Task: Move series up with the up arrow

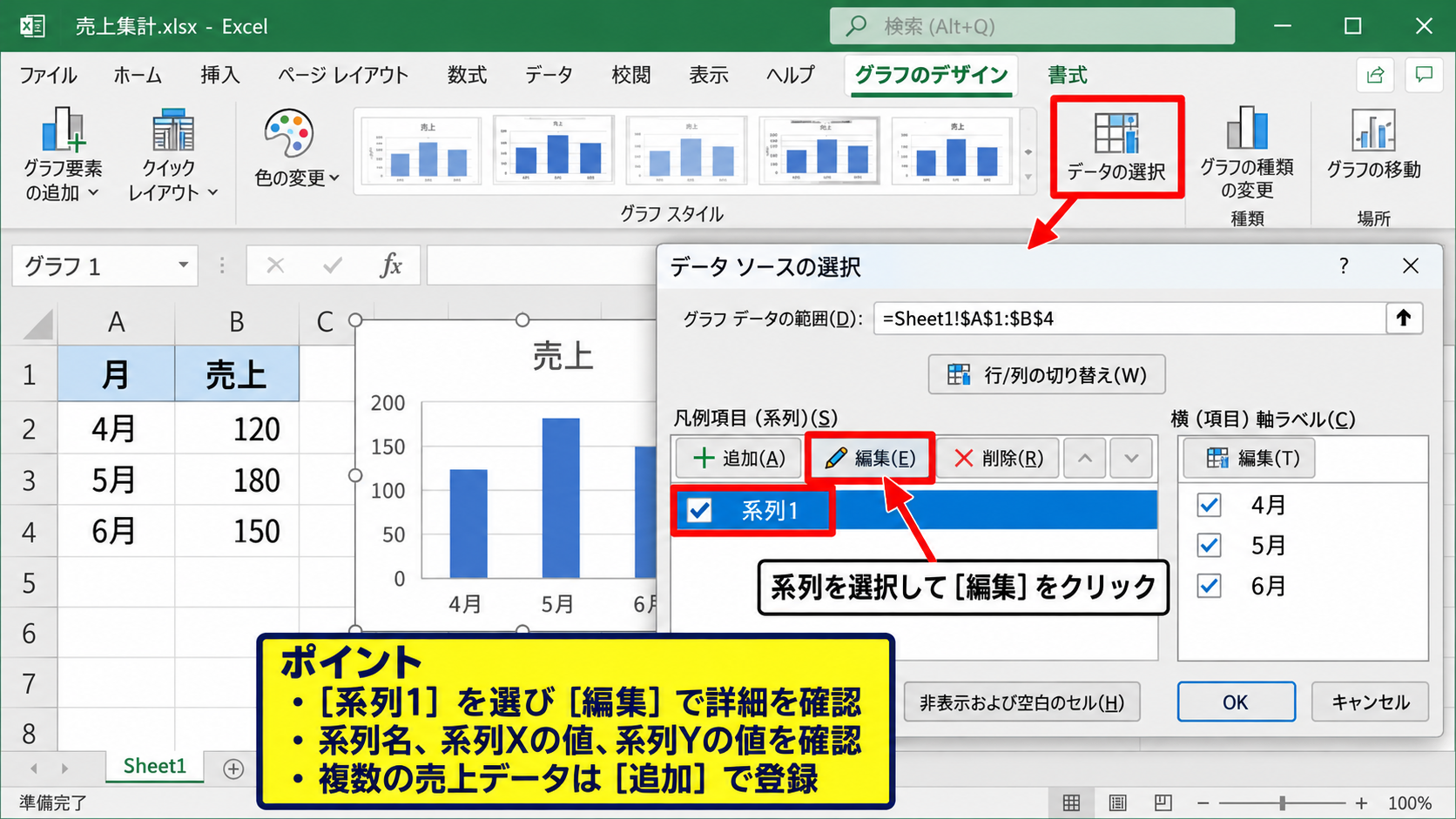Action: tap(1085, 458)
